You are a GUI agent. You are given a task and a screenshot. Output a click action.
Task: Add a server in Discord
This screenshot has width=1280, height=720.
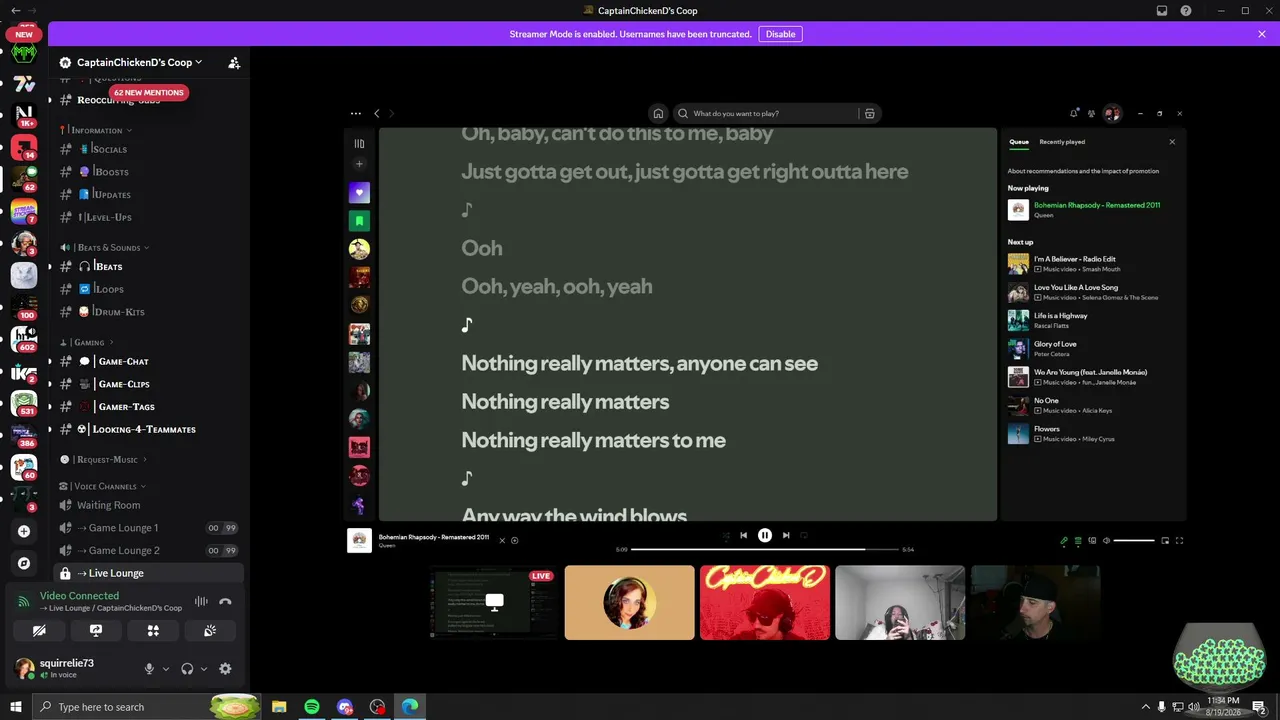pos(24,531)
